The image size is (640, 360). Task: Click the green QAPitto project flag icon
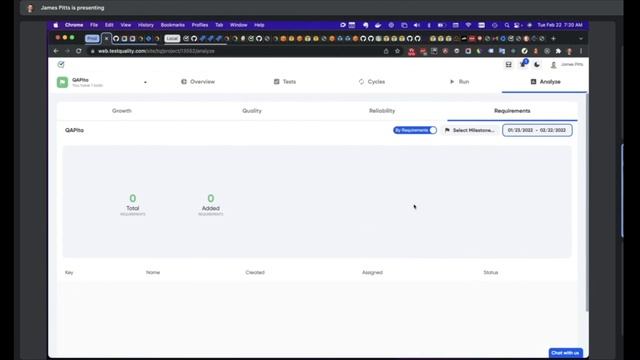click(62, 82)
